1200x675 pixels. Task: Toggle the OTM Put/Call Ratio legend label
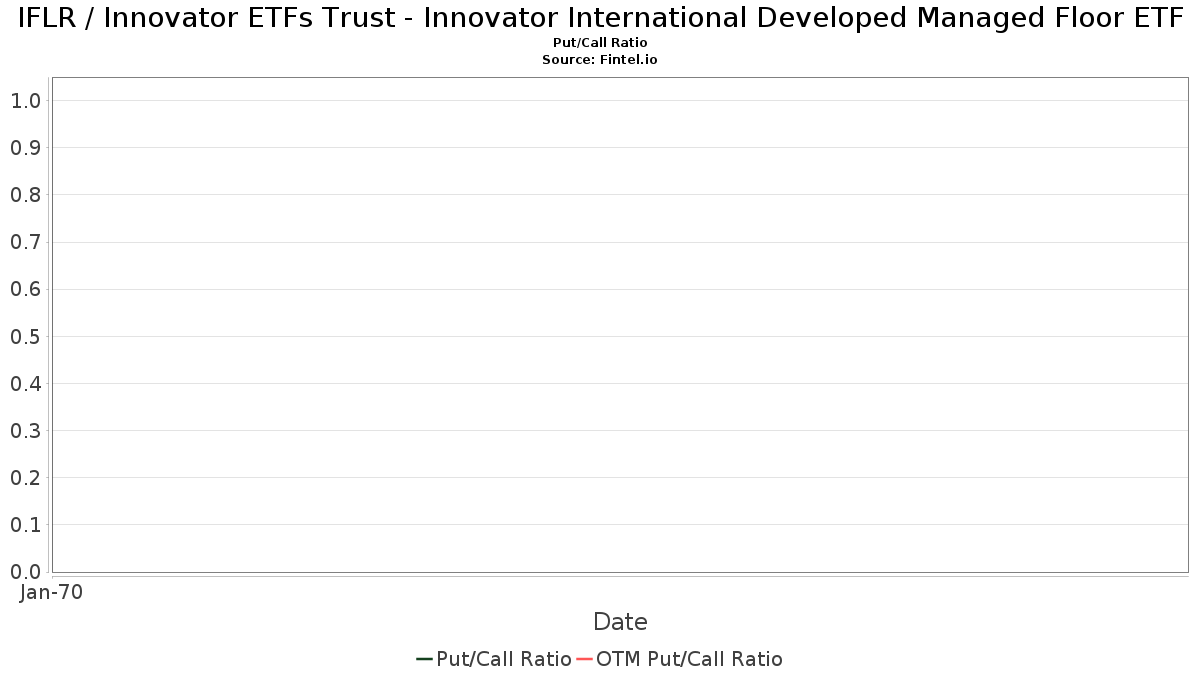coord(689,659)
